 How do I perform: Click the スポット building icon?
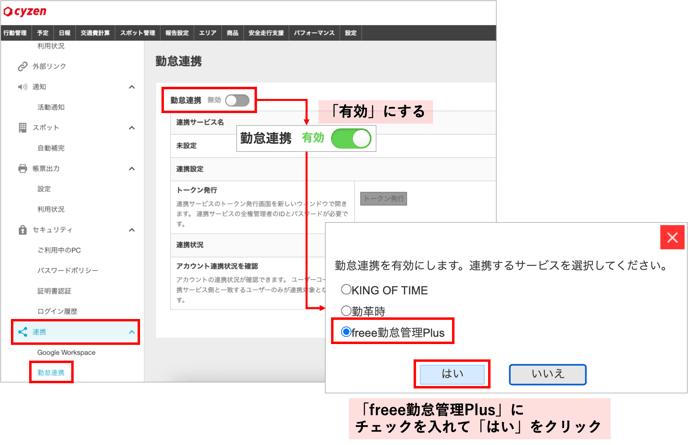click(22, 128)
